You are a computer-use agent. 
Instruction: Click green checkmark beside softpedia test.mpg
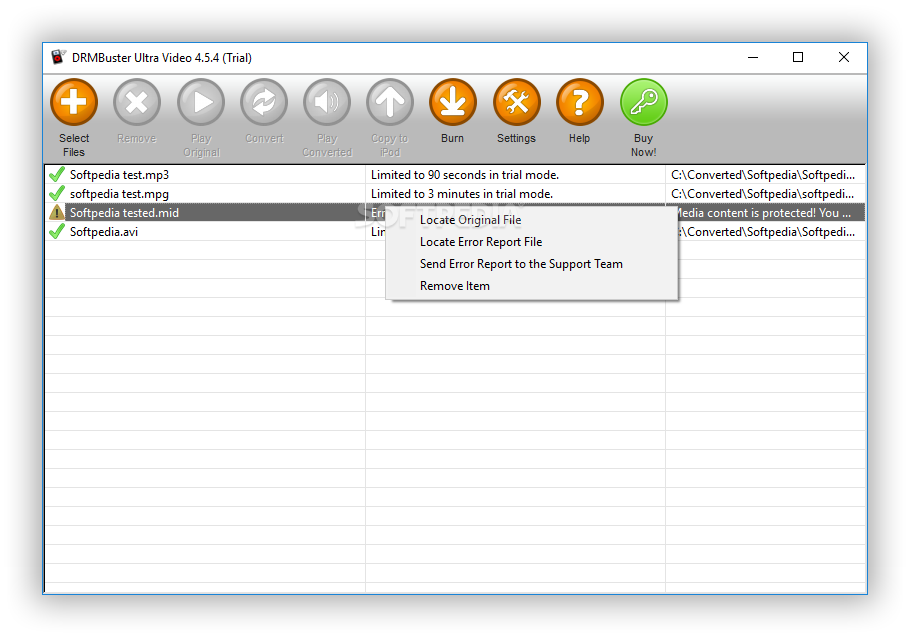57,193
